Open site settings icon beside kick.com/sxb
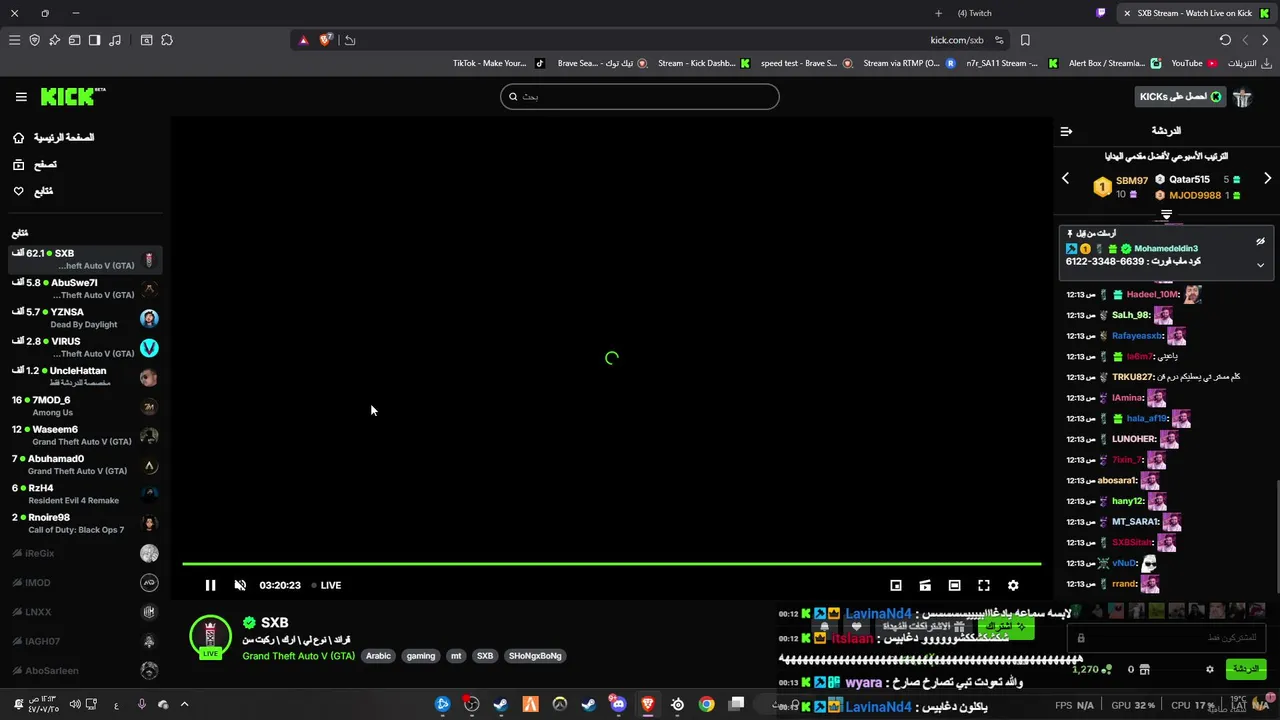This screenshot has height=720, width=1280. (999, 40)
